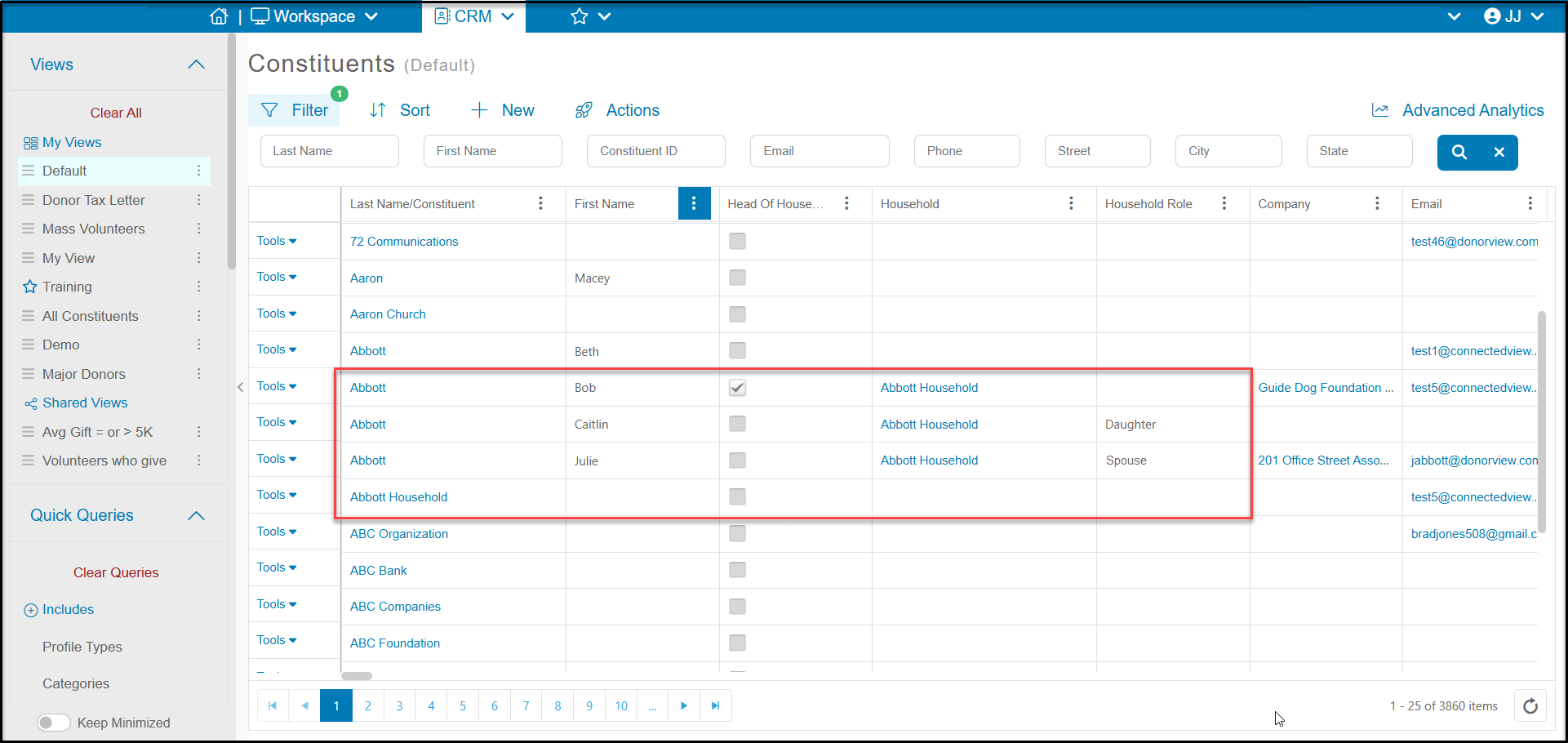
Task: Collapse the Views panel
Action: 196,65
